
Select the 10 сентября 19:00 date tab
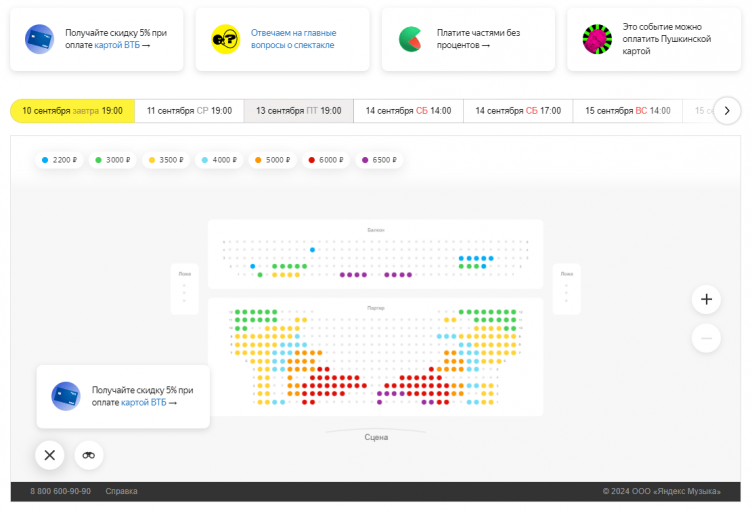pyautogui.click(x=72, y=111)
